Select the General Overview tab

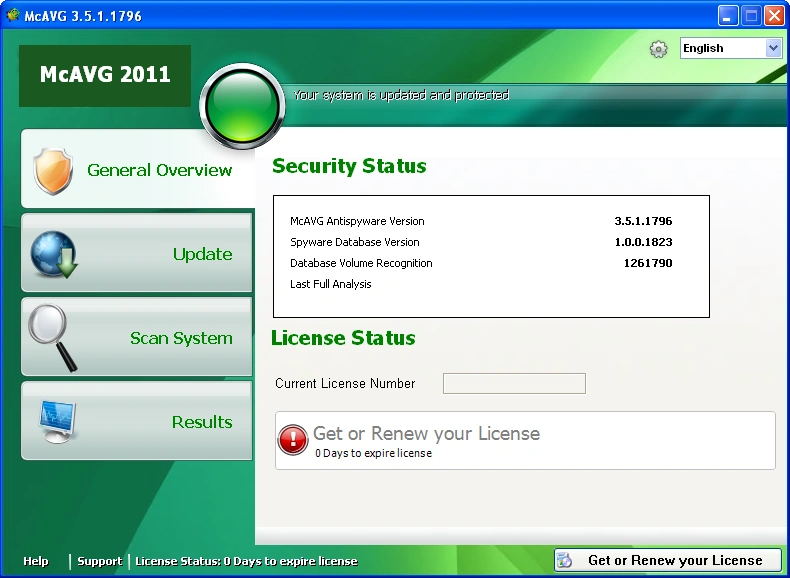point(137,169)
